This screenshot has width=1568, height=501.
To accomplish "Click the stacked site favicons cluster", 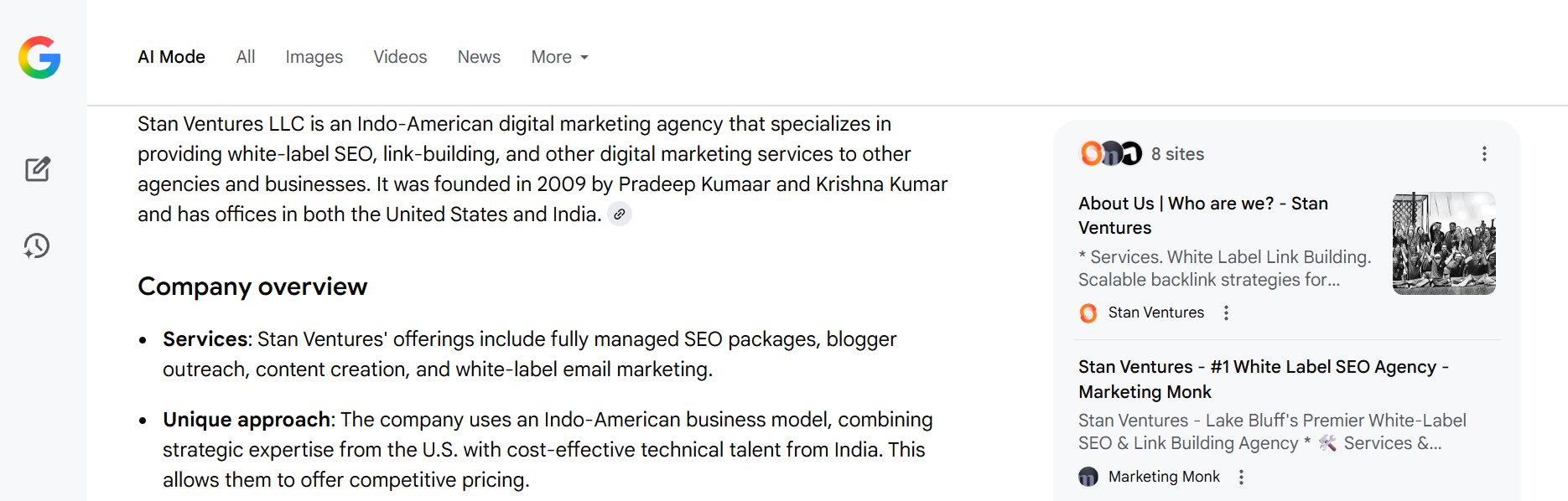I will 1110,154.
